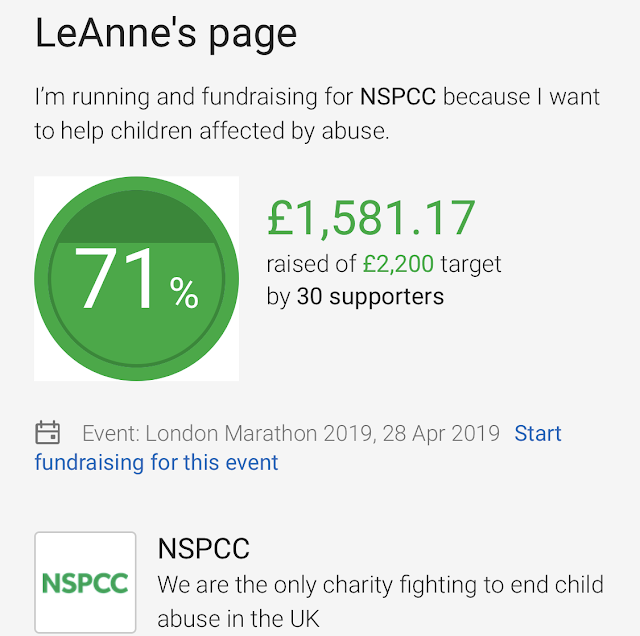Screen dimensions: 640x636
Task: Click the 30 supporters count
Action: (x=370, y=296)
